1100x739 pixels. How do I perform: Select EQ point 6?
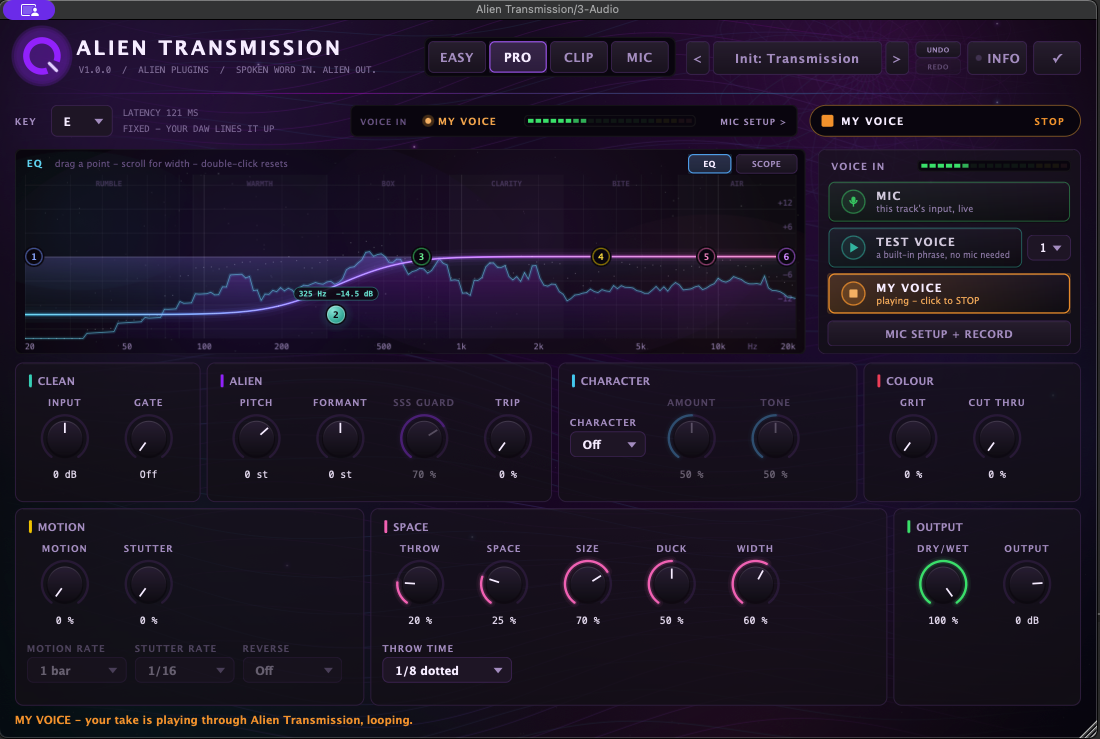coord(786,257)
